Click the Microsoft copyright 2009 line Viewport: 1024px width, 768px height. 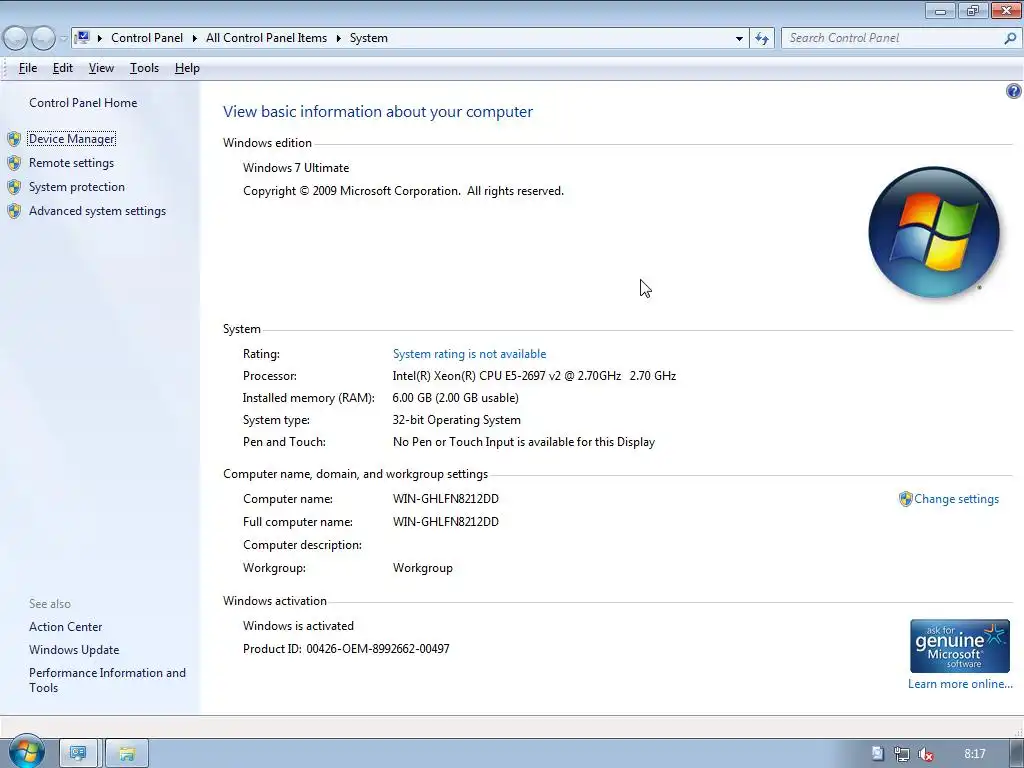(404, 191)
